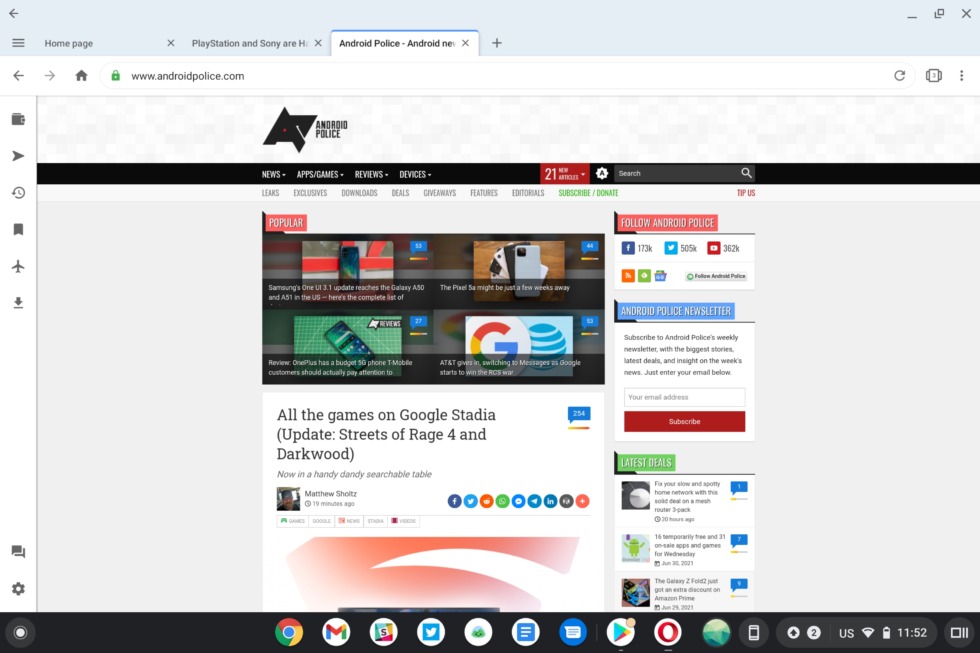Open the TIP US link
The width and height of the screenshot is (980, 653).
tap(744, 192)
